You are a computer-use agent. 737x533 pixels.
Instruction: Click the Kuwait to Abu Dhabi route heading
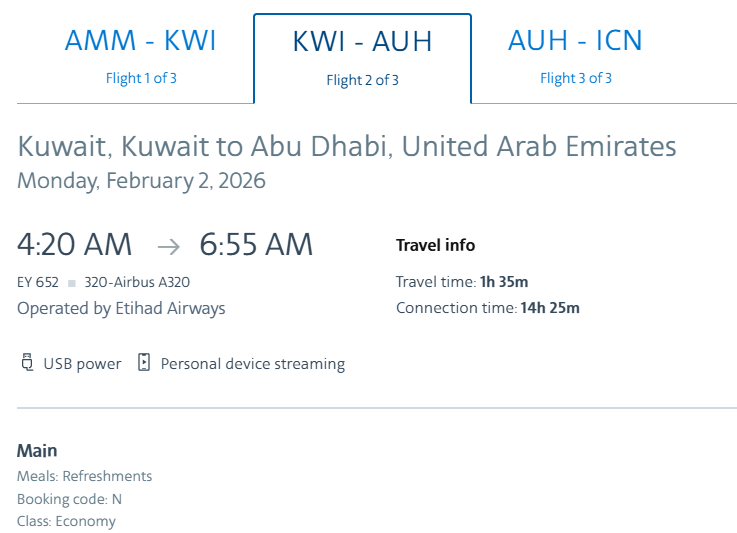coord(346,146)
